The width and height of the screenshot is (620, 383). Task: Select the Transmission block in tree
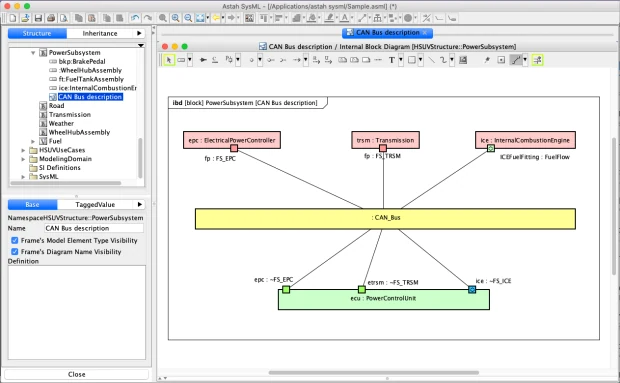coord(70,115)
